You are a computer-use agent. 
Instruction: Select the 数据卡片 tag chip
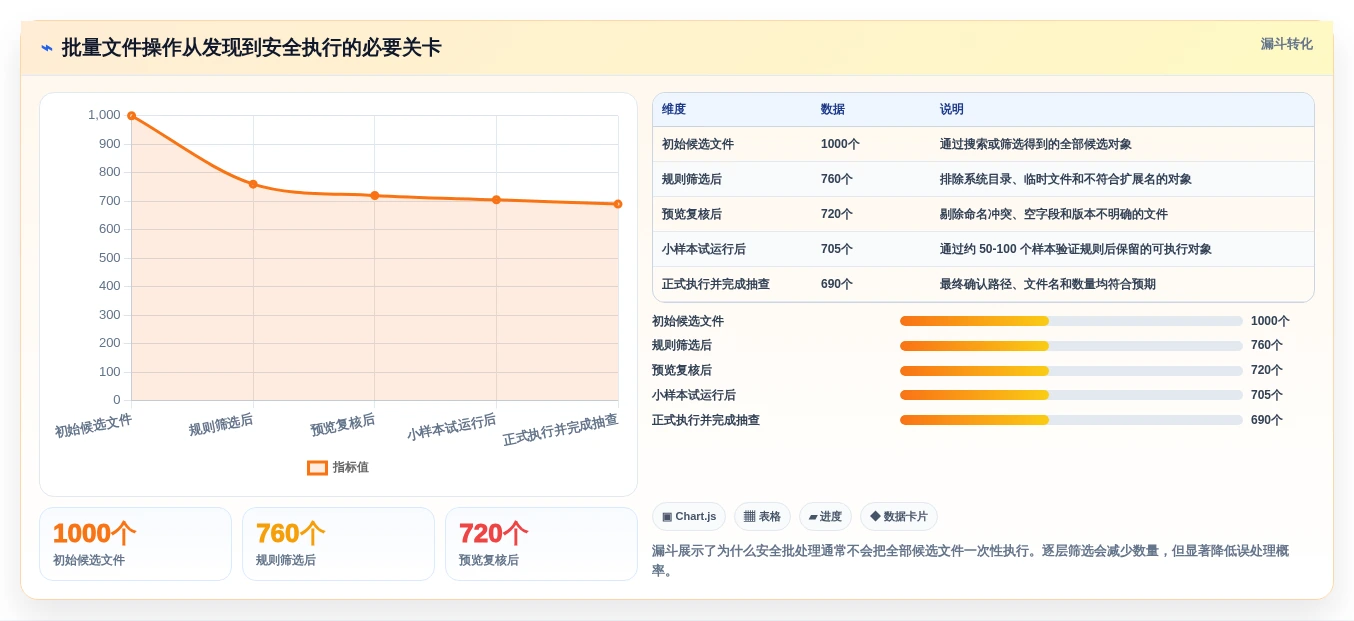(899, 516)
